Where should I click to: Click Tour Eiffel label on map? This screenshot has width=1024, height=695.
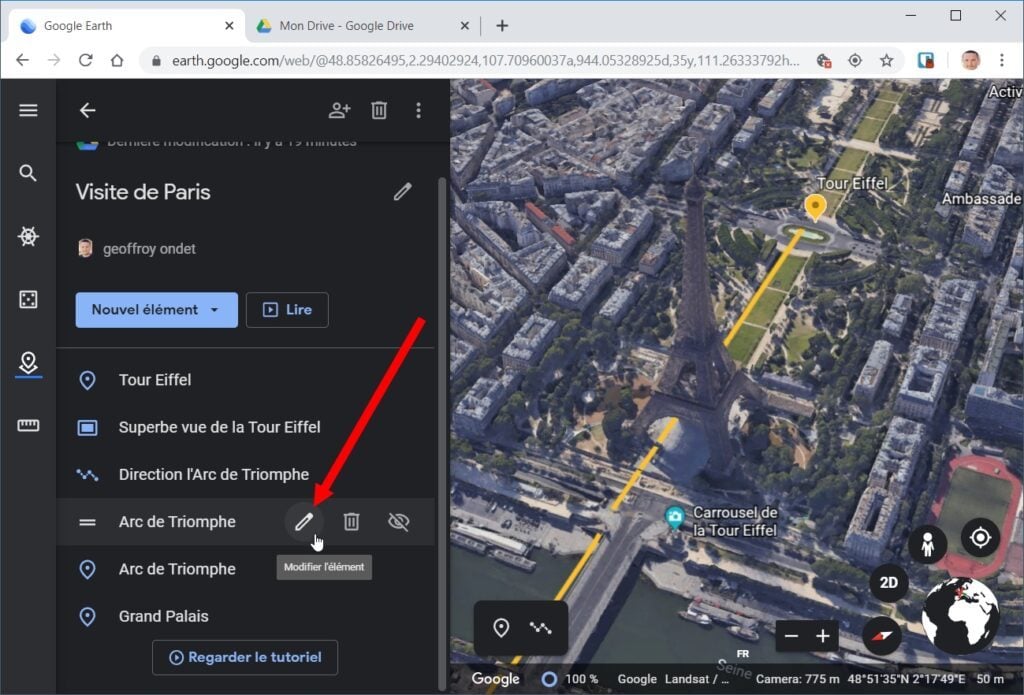click(x=852, y=184)
